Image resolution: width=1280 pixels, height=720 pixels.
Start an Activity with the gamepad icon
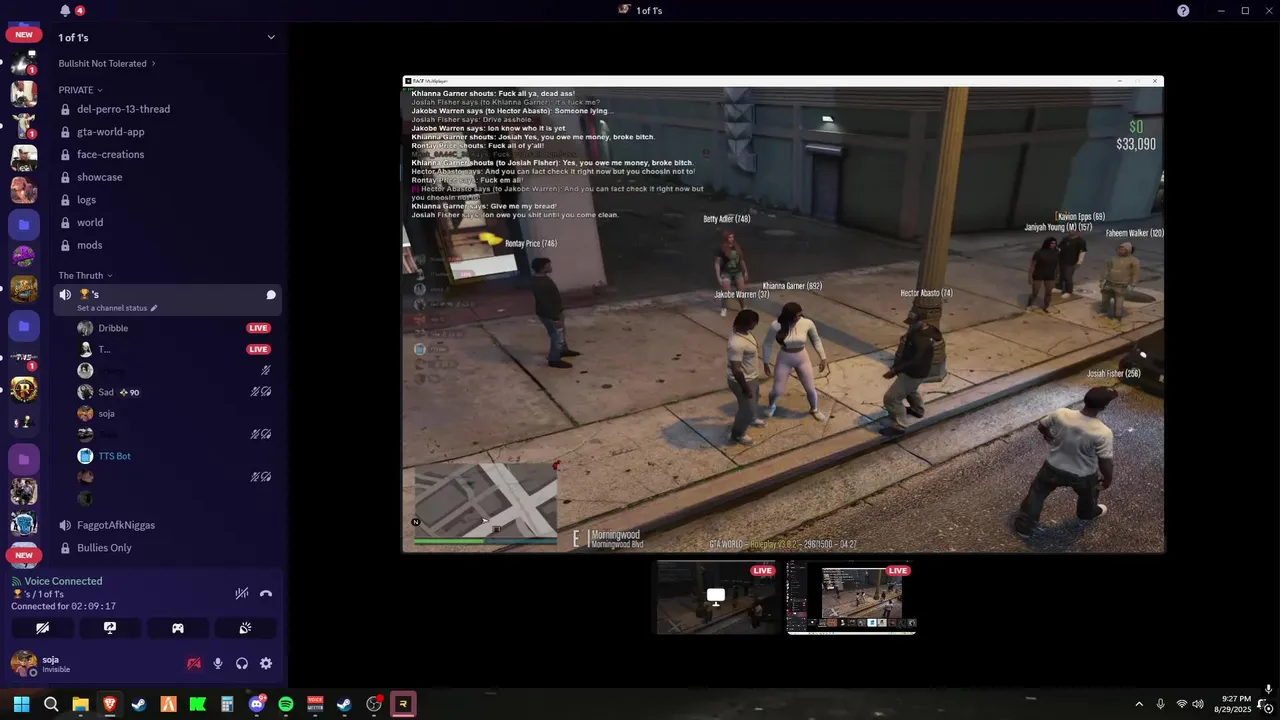pos(178,628)
